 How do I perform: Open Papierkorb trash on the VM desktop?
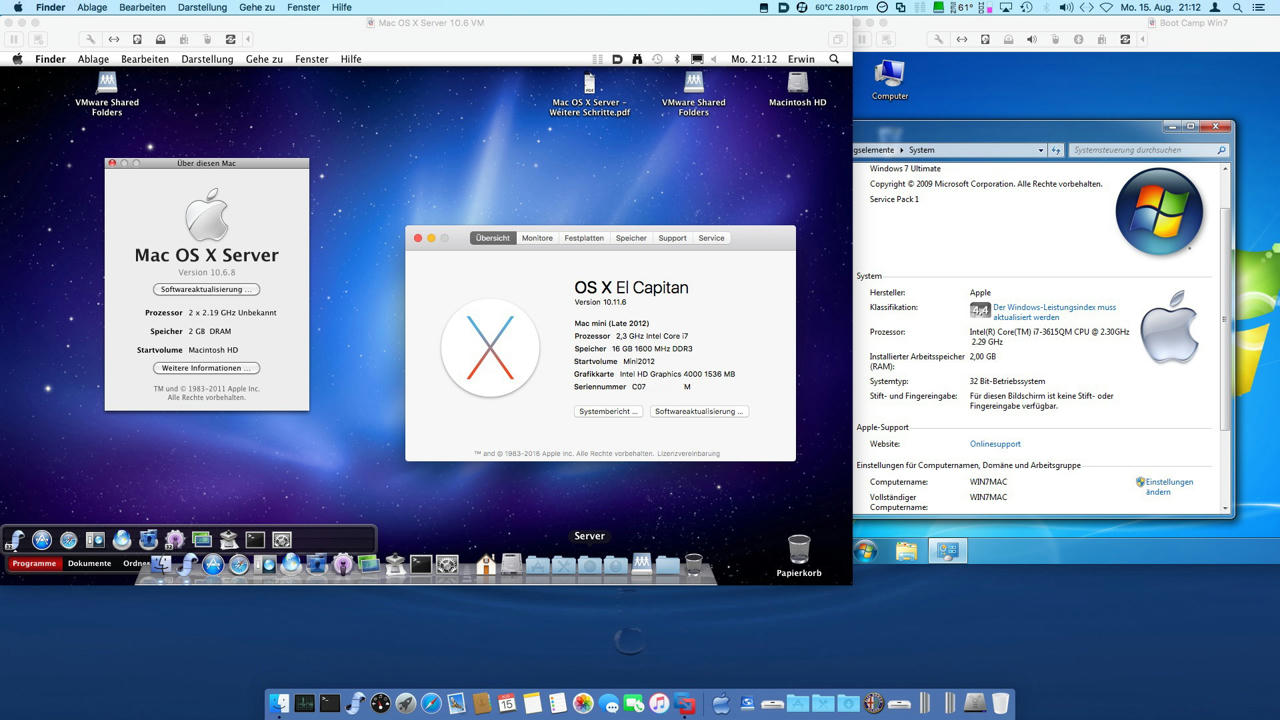point(799,556)
